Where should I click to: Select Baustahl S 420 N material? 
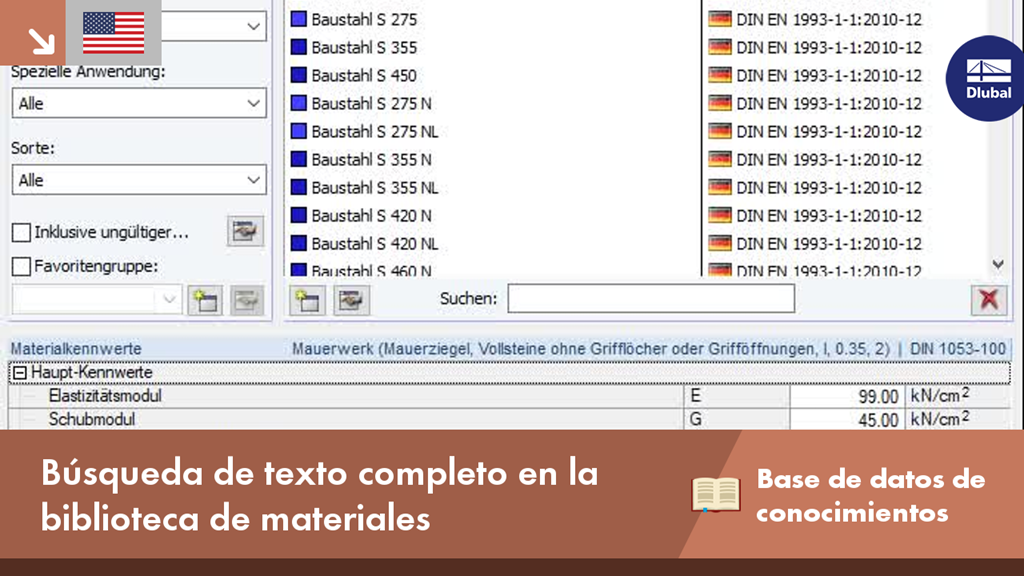coord(372,216)
